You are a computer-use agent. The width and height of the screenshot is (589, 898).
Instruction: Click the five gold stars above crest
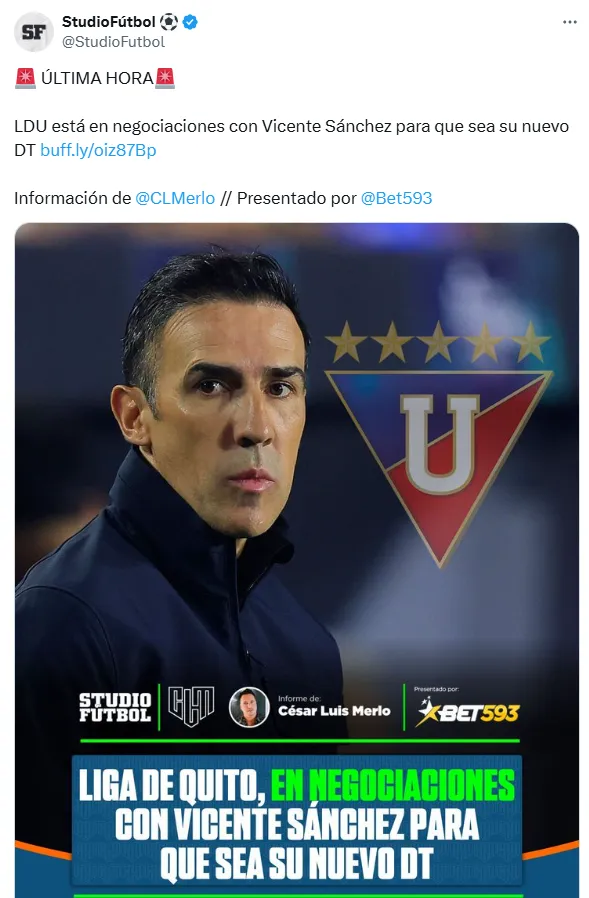point(438,342)
